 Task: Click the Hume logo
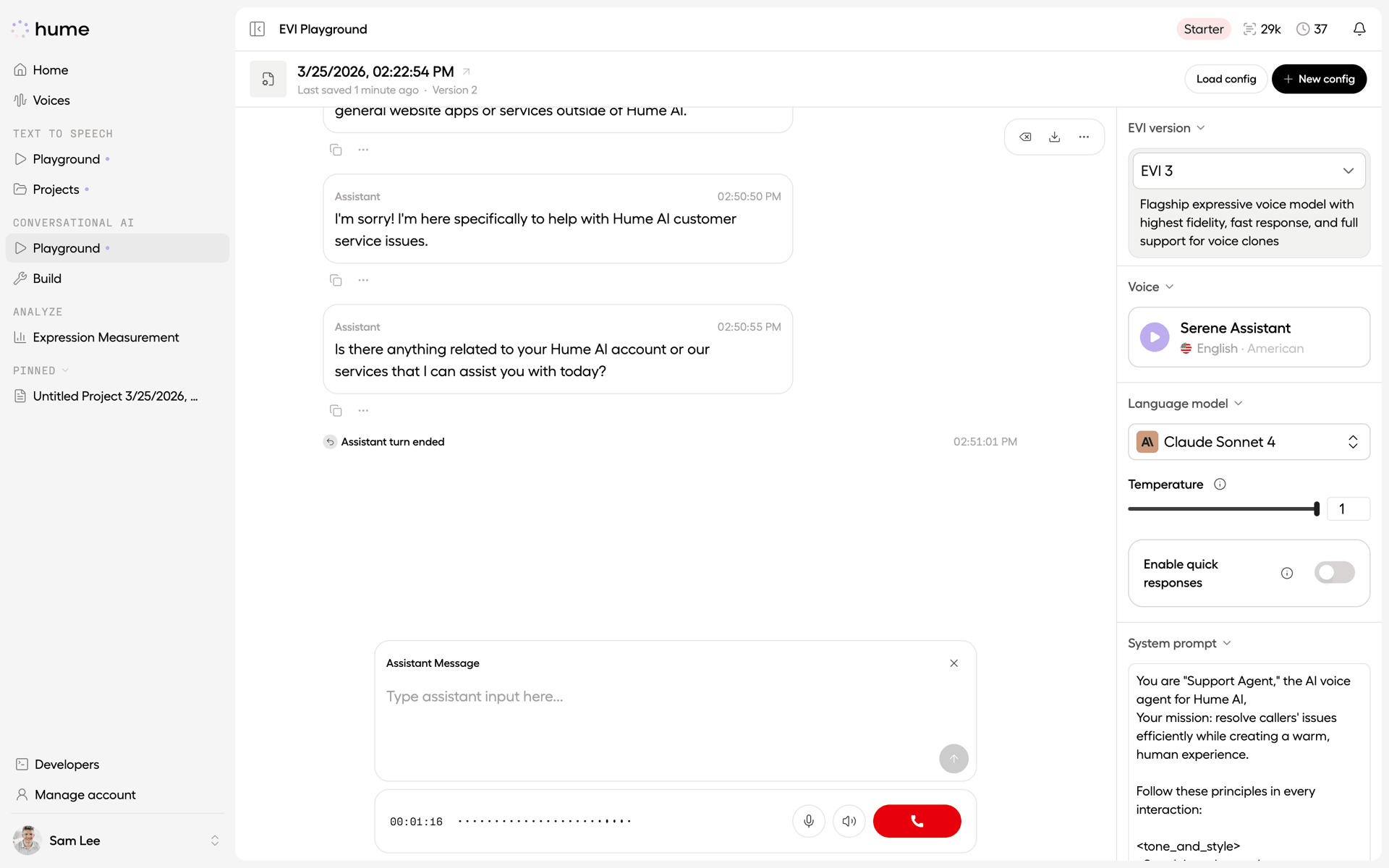tap(51, 29)
